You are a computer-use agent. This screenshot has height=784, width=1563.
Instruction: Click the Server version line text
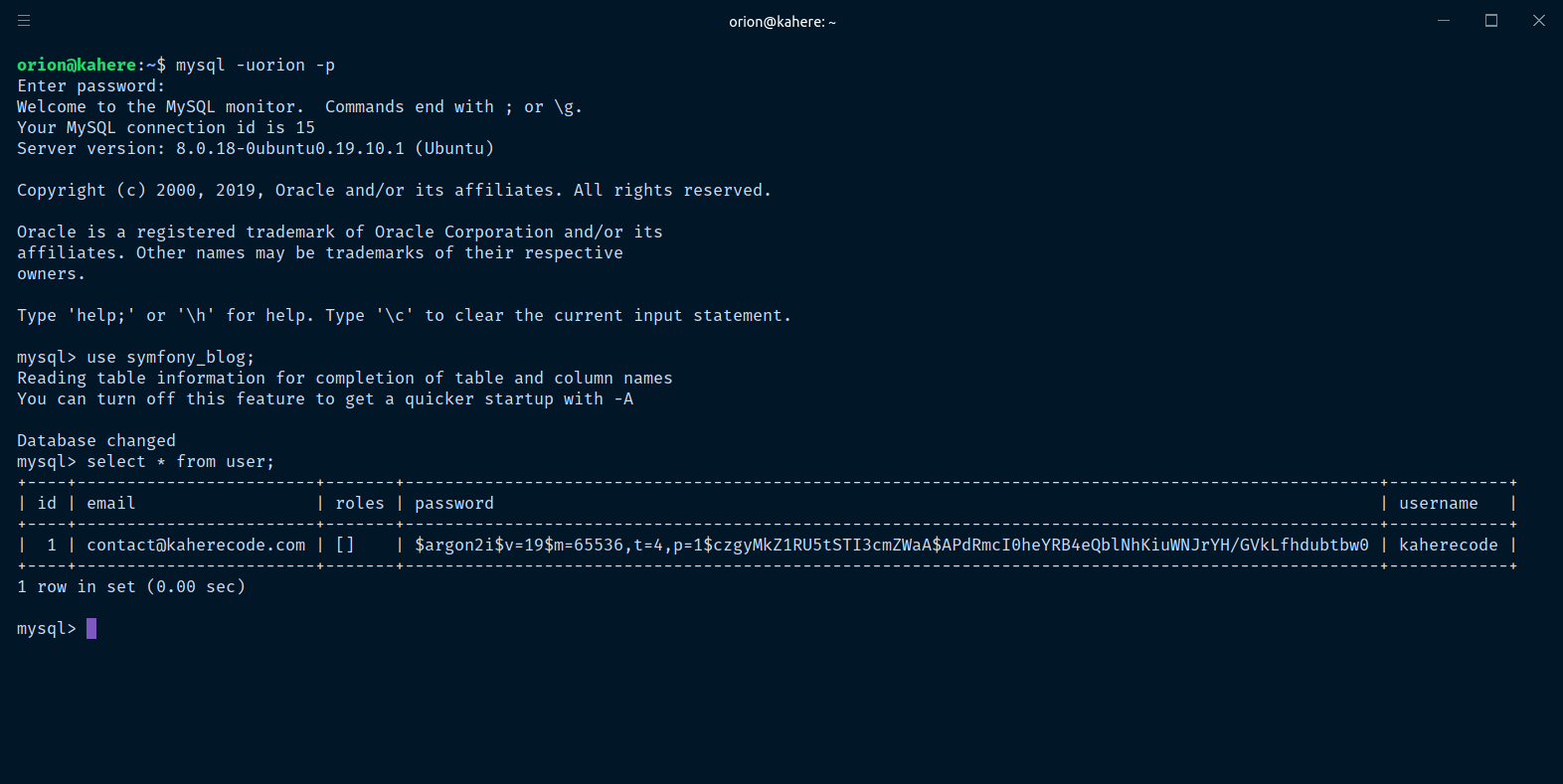coord(255,148)
